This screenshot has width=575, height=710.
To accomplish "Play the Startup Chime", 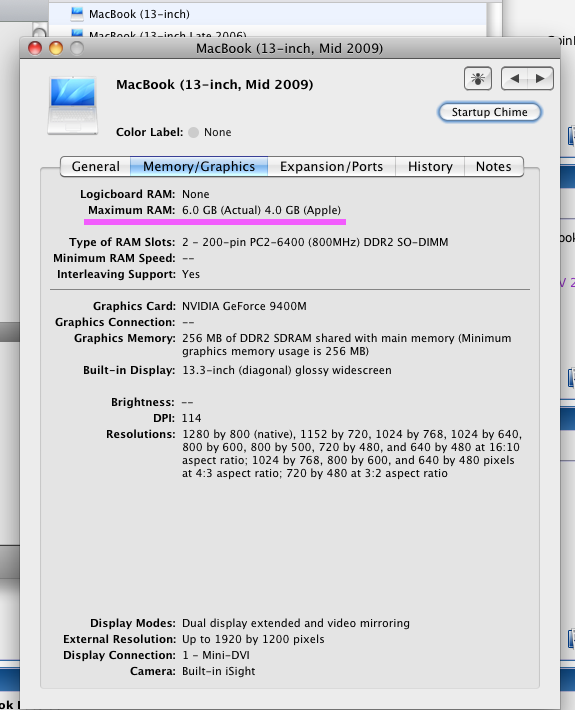I will [x=489, y=112].
